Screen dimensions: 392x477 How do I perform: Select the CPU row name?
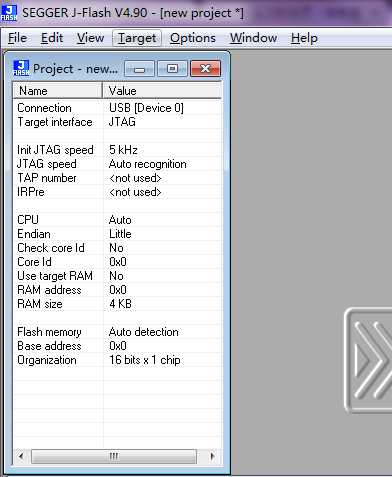28,220
